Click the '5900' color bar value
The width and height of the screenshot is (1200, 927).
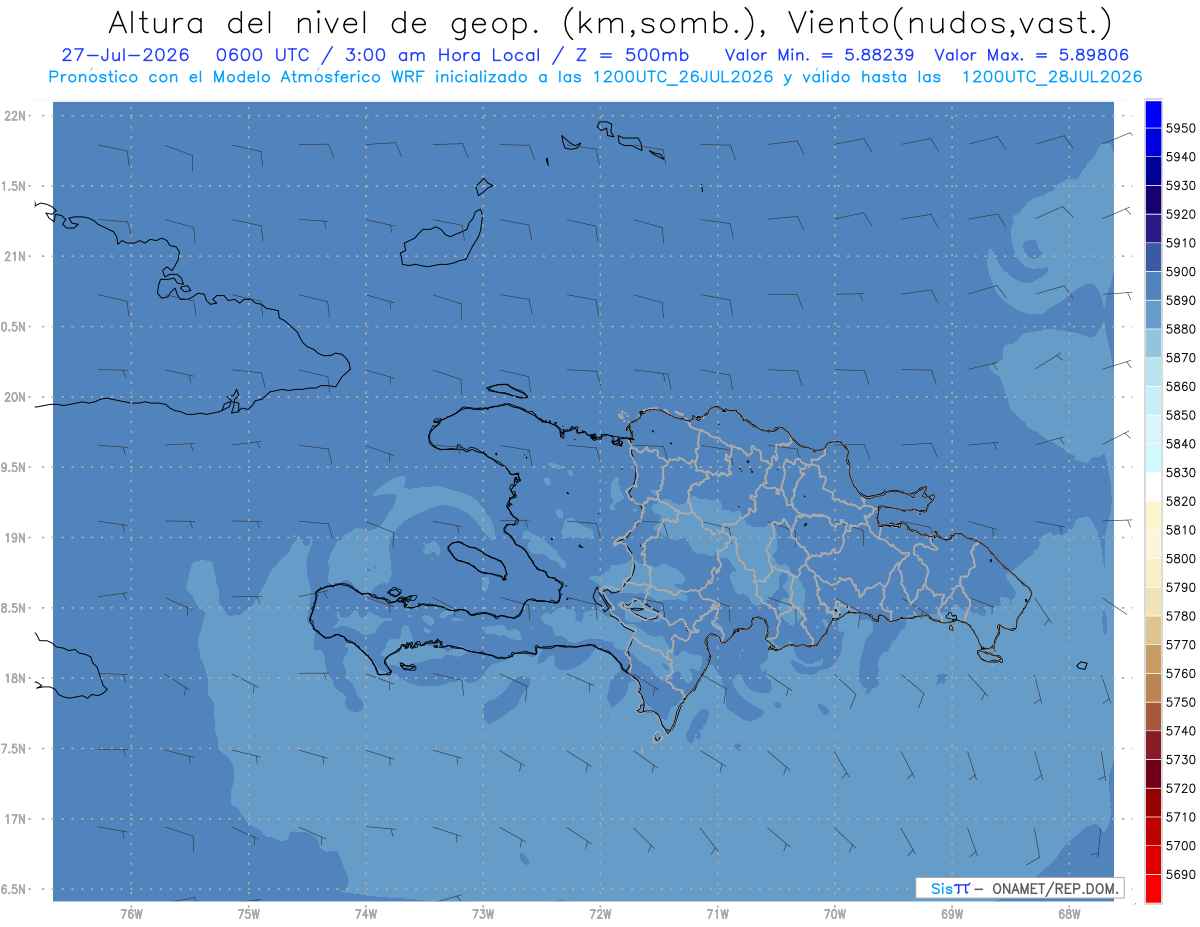tap(1180, 271)
